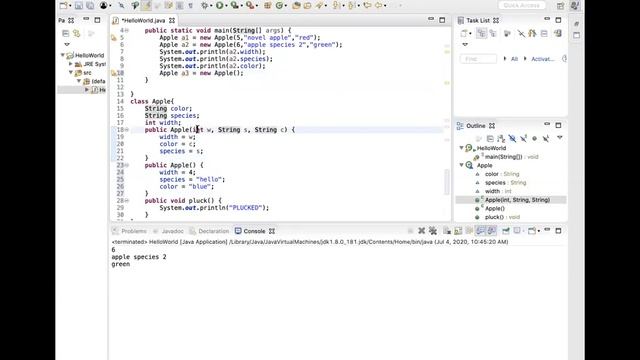Click the Open Type icon
640x360 pixels.
(297, 5)
